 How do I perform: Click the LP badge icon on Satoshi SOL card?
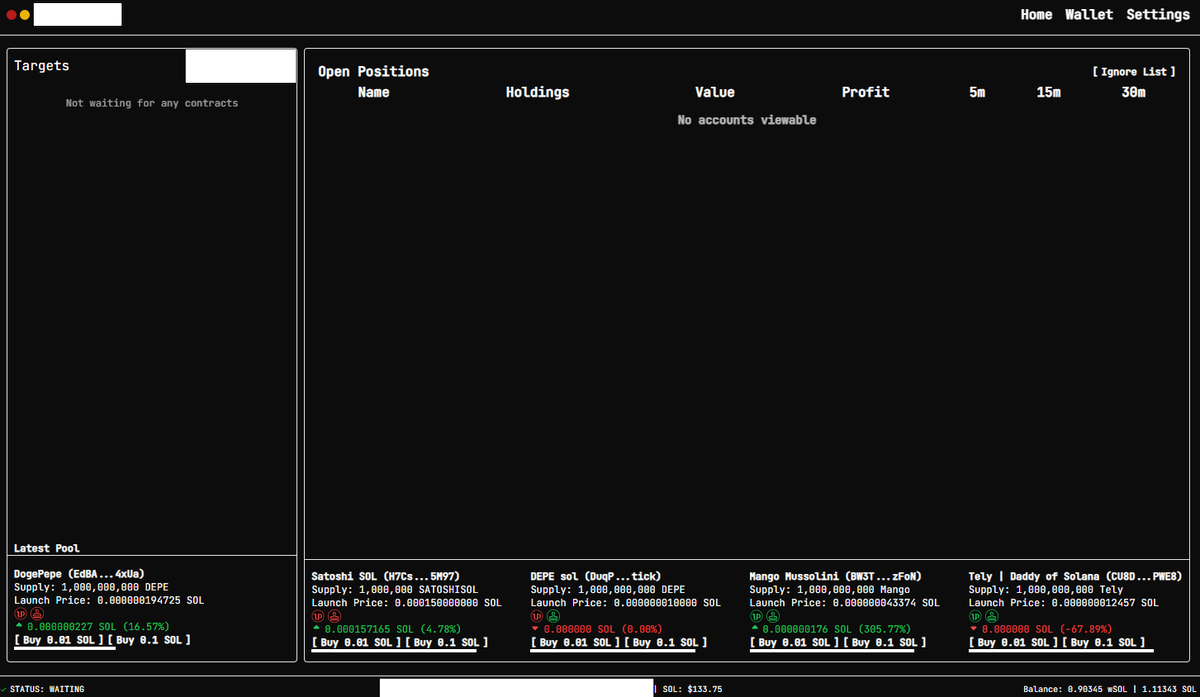318,616
